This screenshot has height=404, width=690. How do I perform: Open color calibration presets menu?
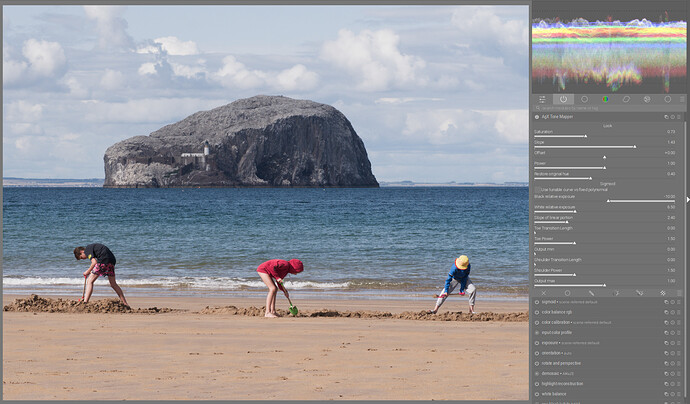pyautogui.click(x=679, y=323)
